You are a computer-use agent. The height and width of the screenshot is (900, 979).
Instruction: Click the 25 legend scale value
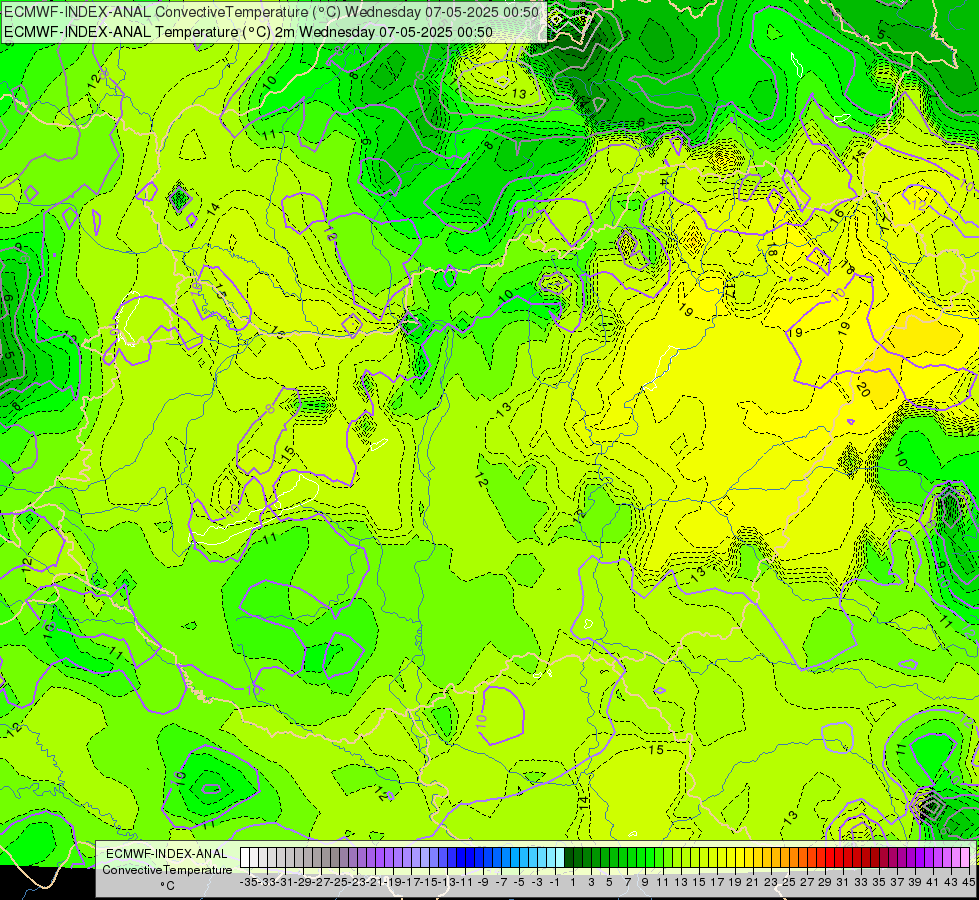(x=789, y=883)
